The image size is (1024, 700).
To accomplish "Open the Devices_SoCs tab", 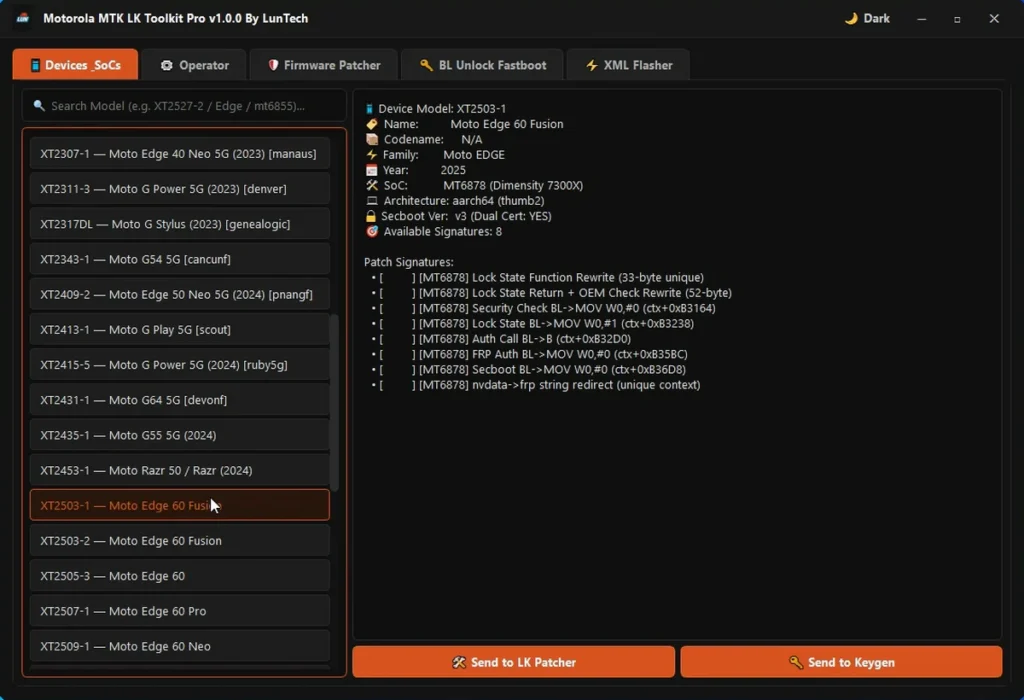I will click(x=75, y=65).
